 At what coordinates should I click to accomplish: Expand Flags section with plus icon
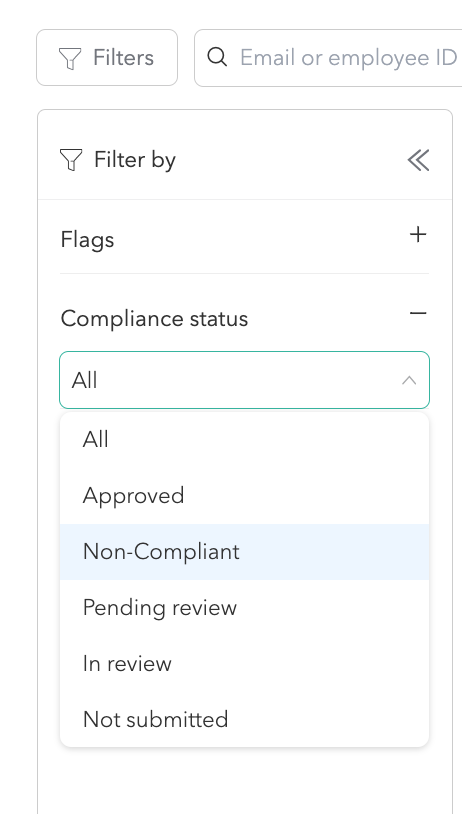(418, 235)
